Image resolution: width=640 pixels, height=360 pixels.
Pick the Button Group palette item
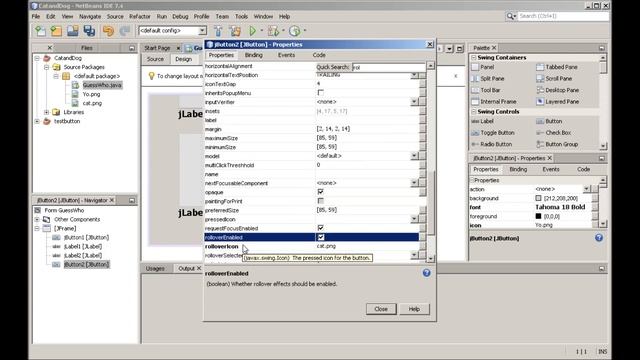pos(557,144)
